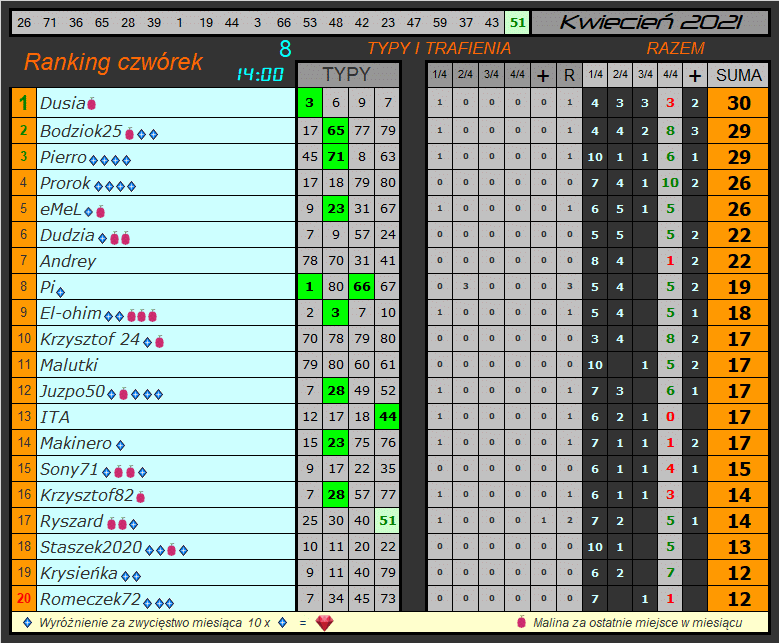This screenshot has height=643, width=779.
Task: Click green highlighted 44 in ITA's row
Action: (388, 417)
